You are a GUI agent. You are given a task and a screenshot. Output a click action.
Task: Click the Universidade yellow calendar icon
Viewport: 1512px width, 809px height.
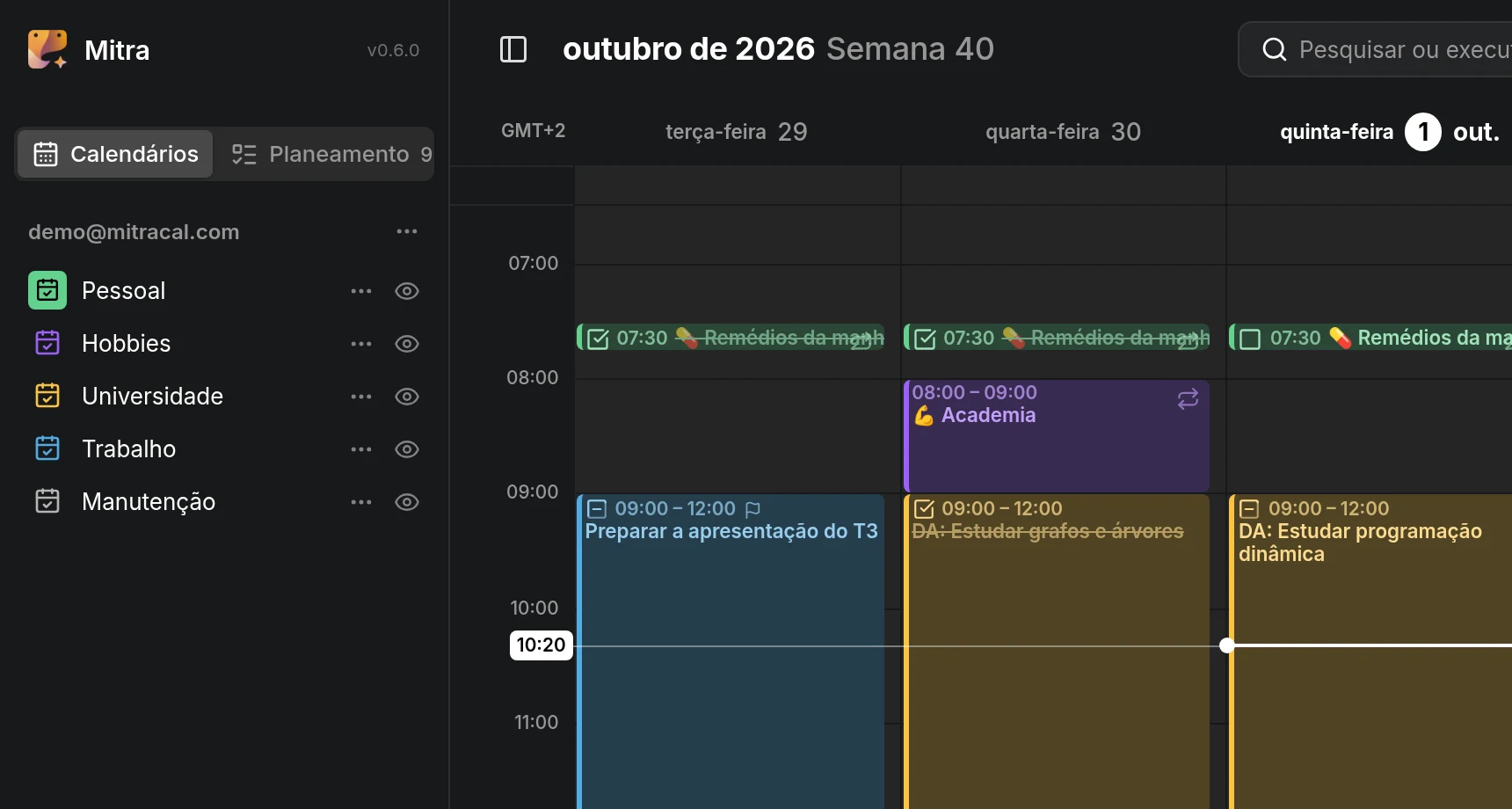point(47,396)
